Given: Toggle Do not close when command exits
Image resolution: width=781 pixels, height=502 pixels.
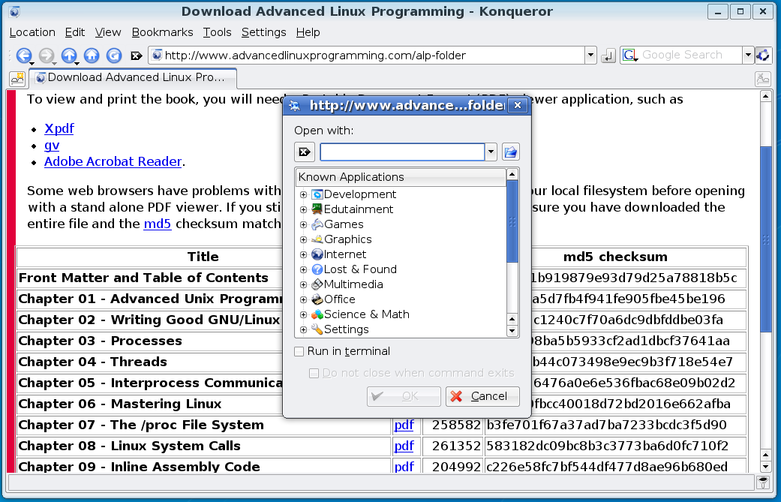Looking at the screenshot, I should 314,373.
